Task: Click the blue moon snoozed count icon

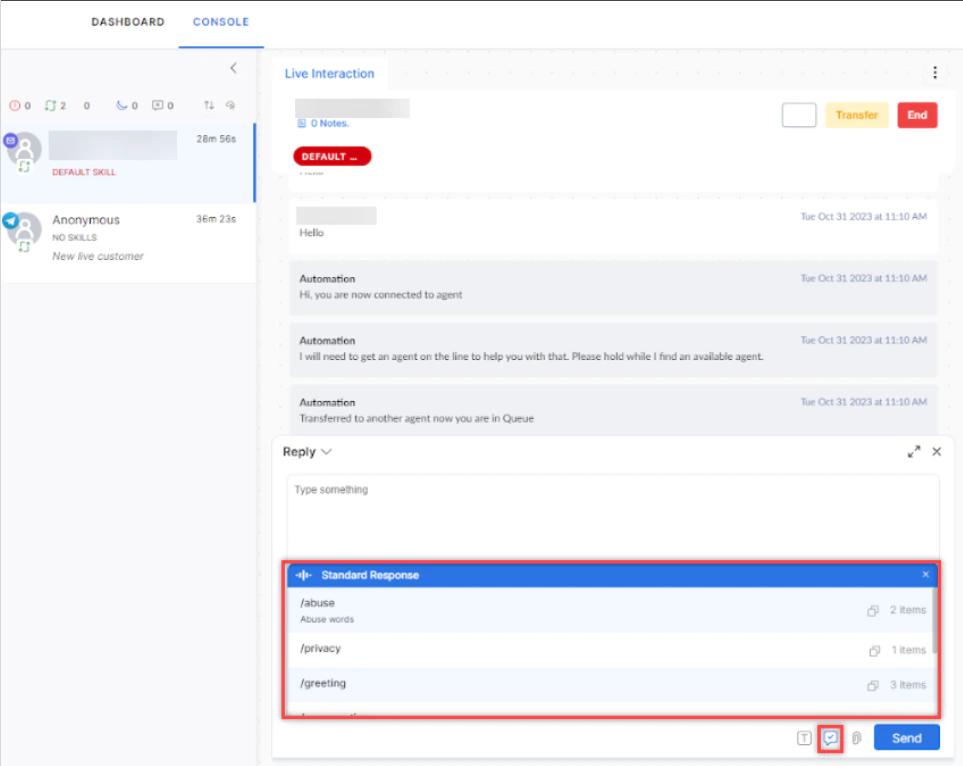Action: click(122, 106)
